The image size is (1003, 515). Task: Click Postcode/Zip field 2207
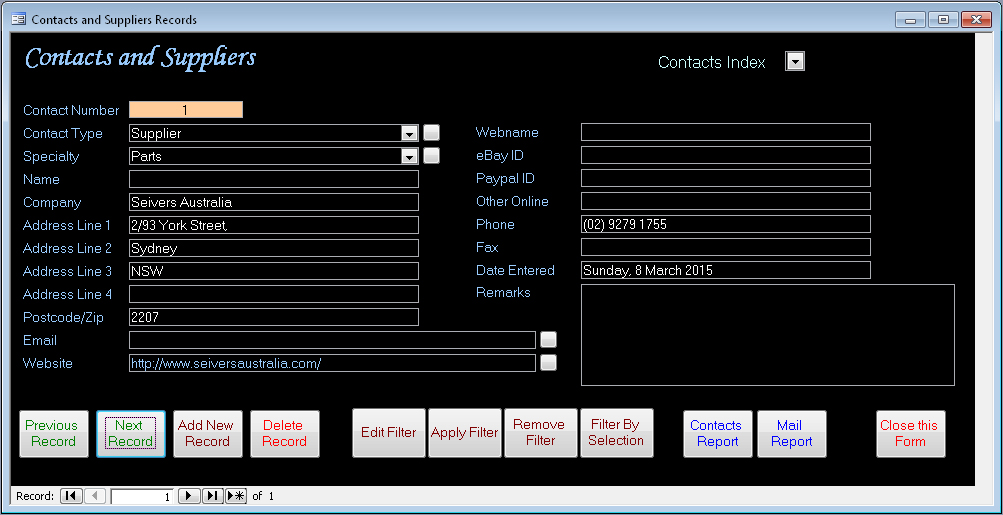point(274,317)
